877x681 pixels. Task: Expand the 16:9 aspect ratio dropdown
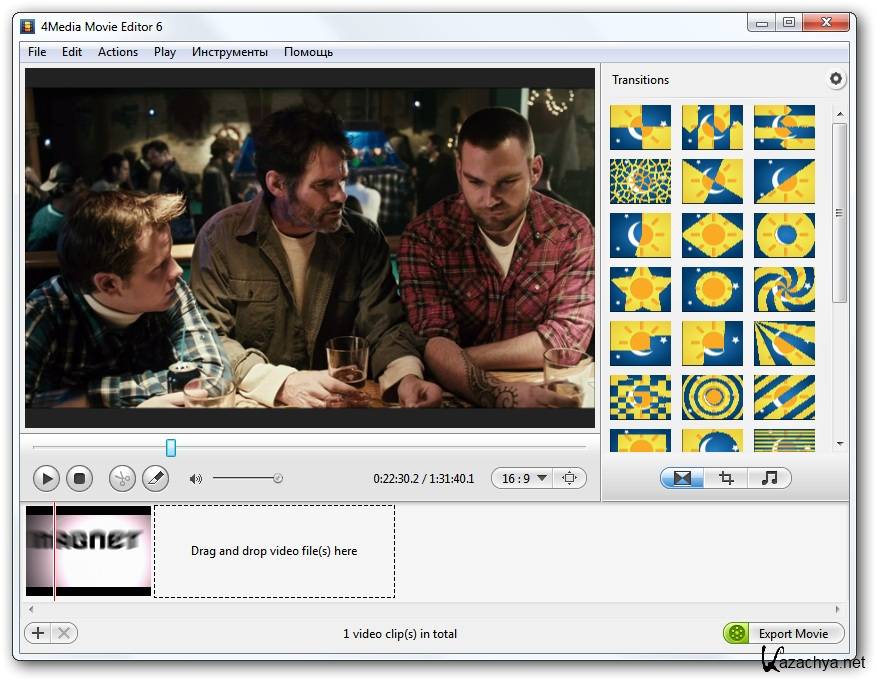pos(524,478)
